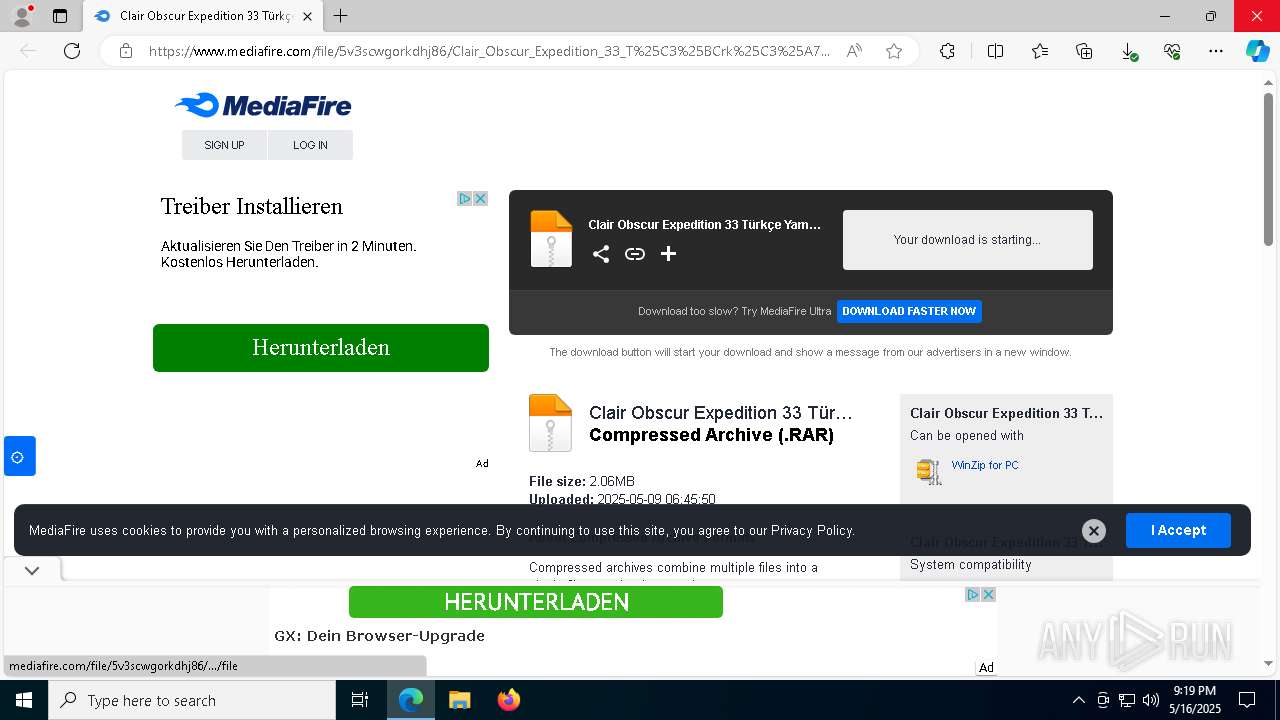The image size is (1280, 720).
Task: Share the Clair Obscur file
Action: pos(600,254)
